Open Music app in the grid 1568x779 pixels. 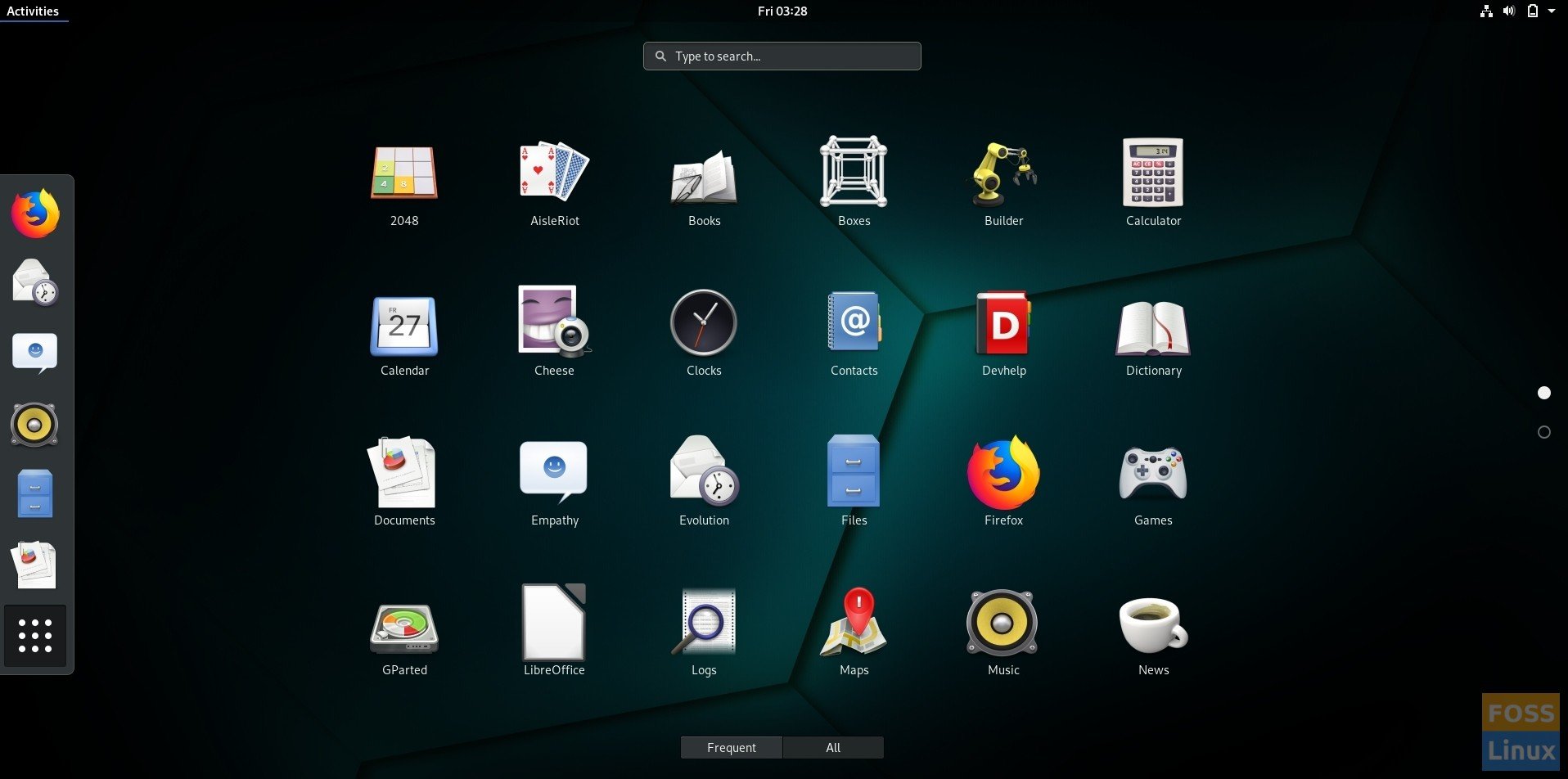click(x=1003, y=623)
